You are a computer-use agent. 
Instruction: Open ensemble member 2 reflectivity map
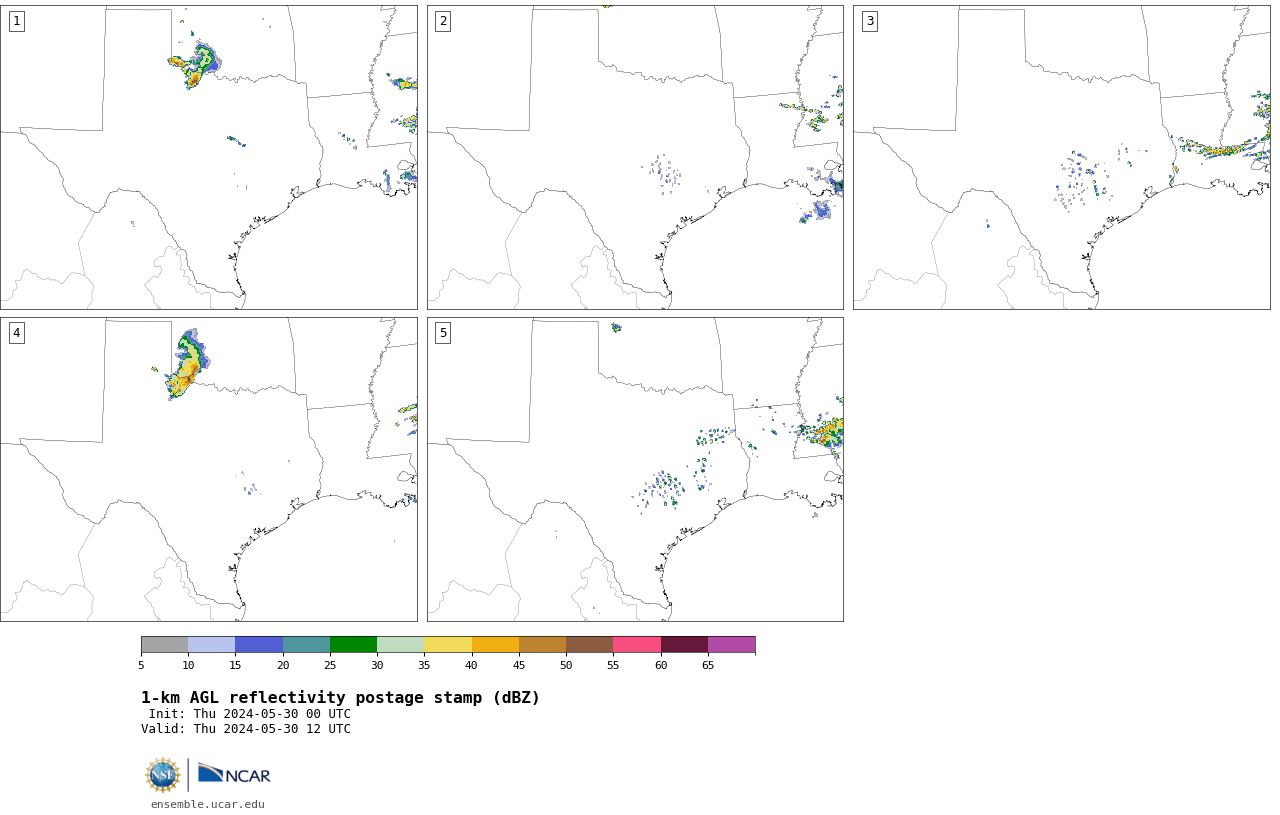click(635, 157)
